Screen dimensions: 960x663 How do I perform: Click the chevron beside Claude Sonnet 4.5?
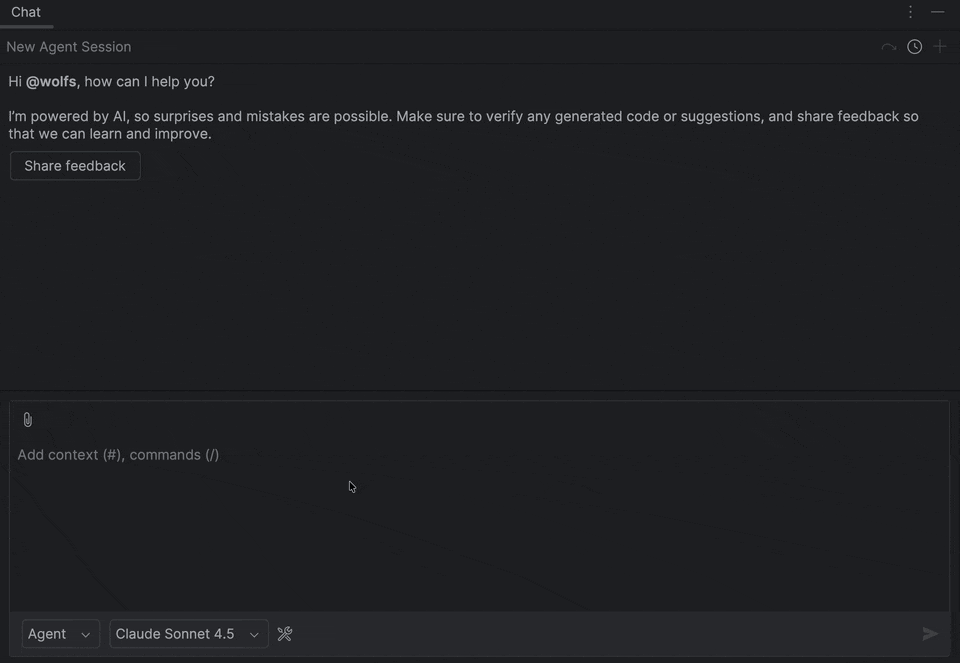tap(254, 634)
